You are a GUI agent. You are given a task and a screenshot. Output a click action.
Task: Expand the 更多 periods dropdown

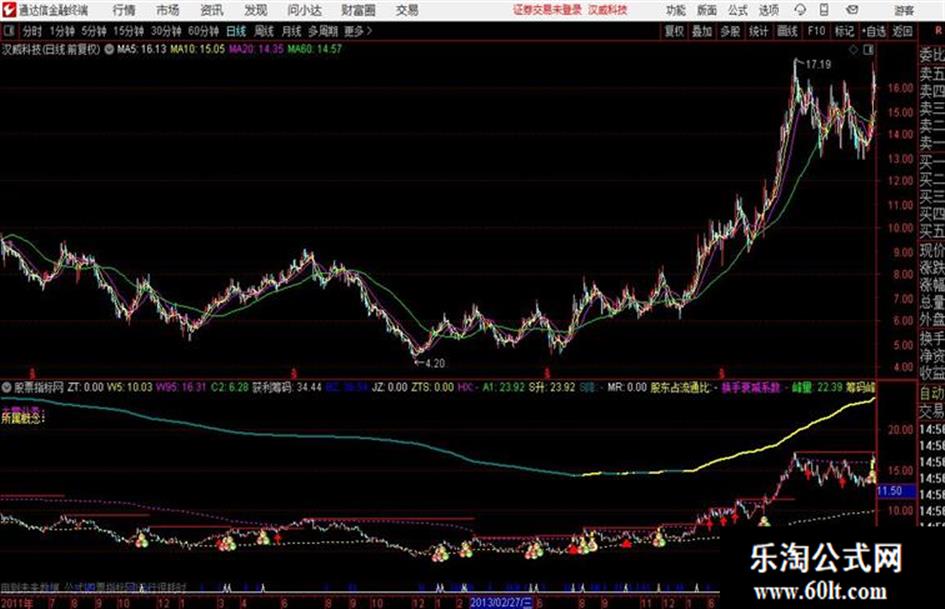(x=358, y=31)
